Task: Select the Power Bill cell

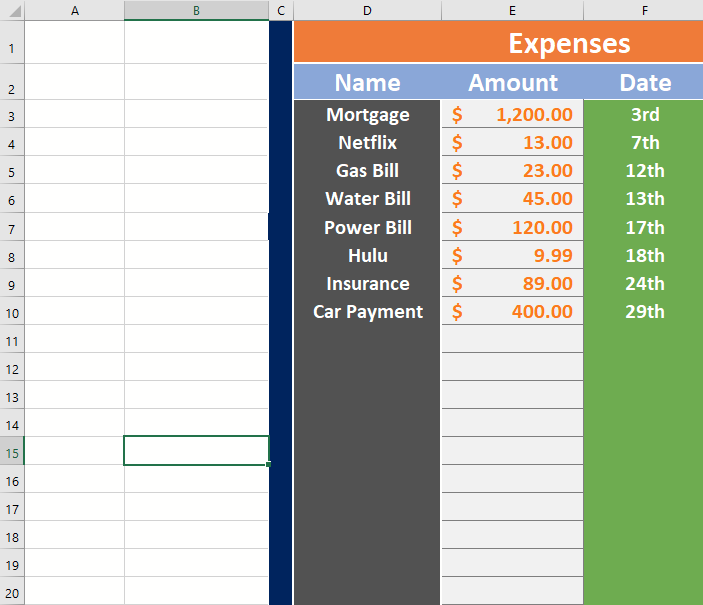Action: (367, 227)
